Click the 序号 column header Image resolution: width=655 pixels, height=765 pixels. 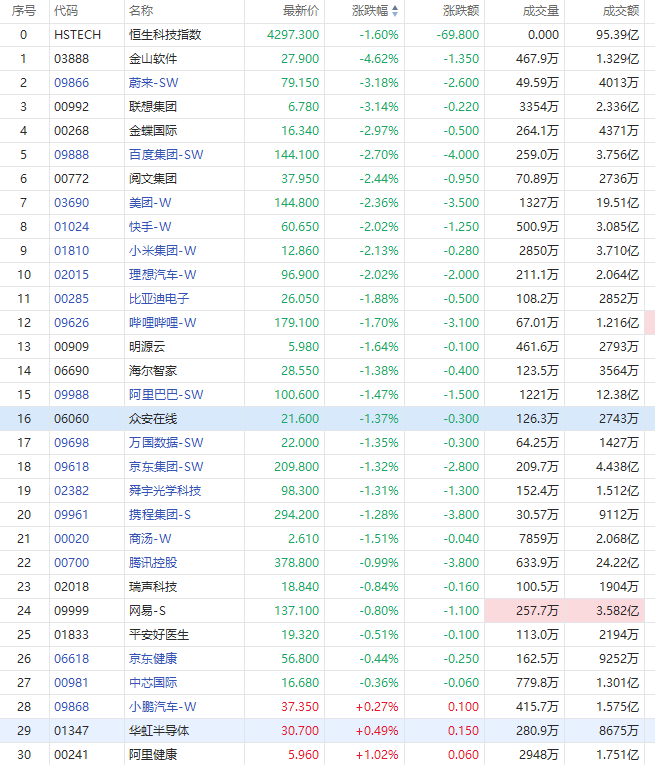[x=24, y=11]
